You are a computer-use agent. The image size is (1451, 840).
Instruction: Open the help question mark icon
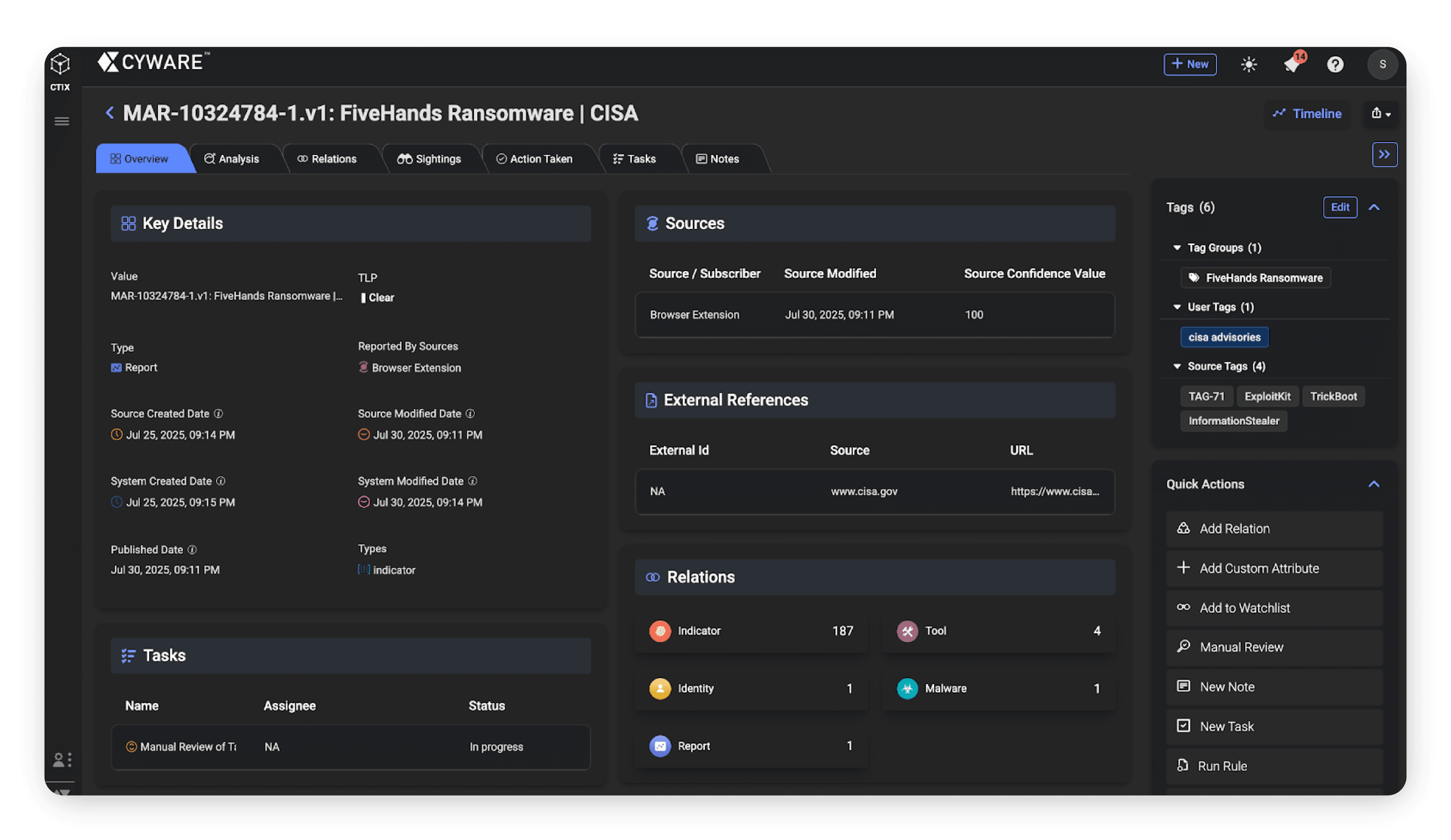pos(1335,65)
